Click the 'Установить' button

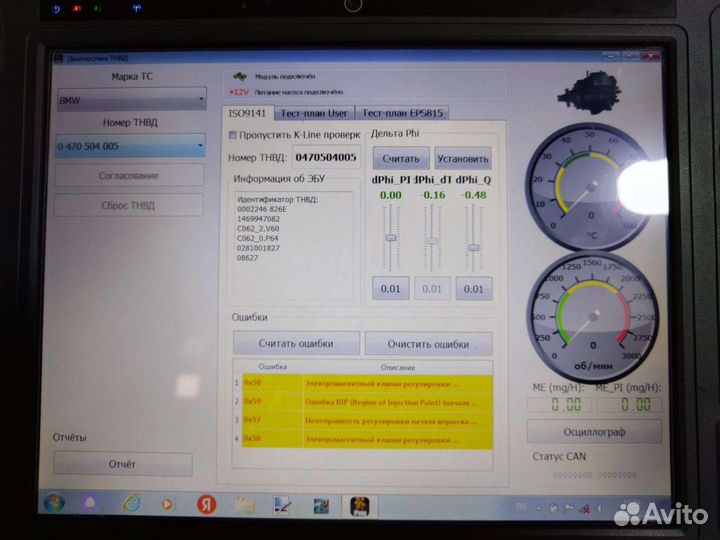463,158
